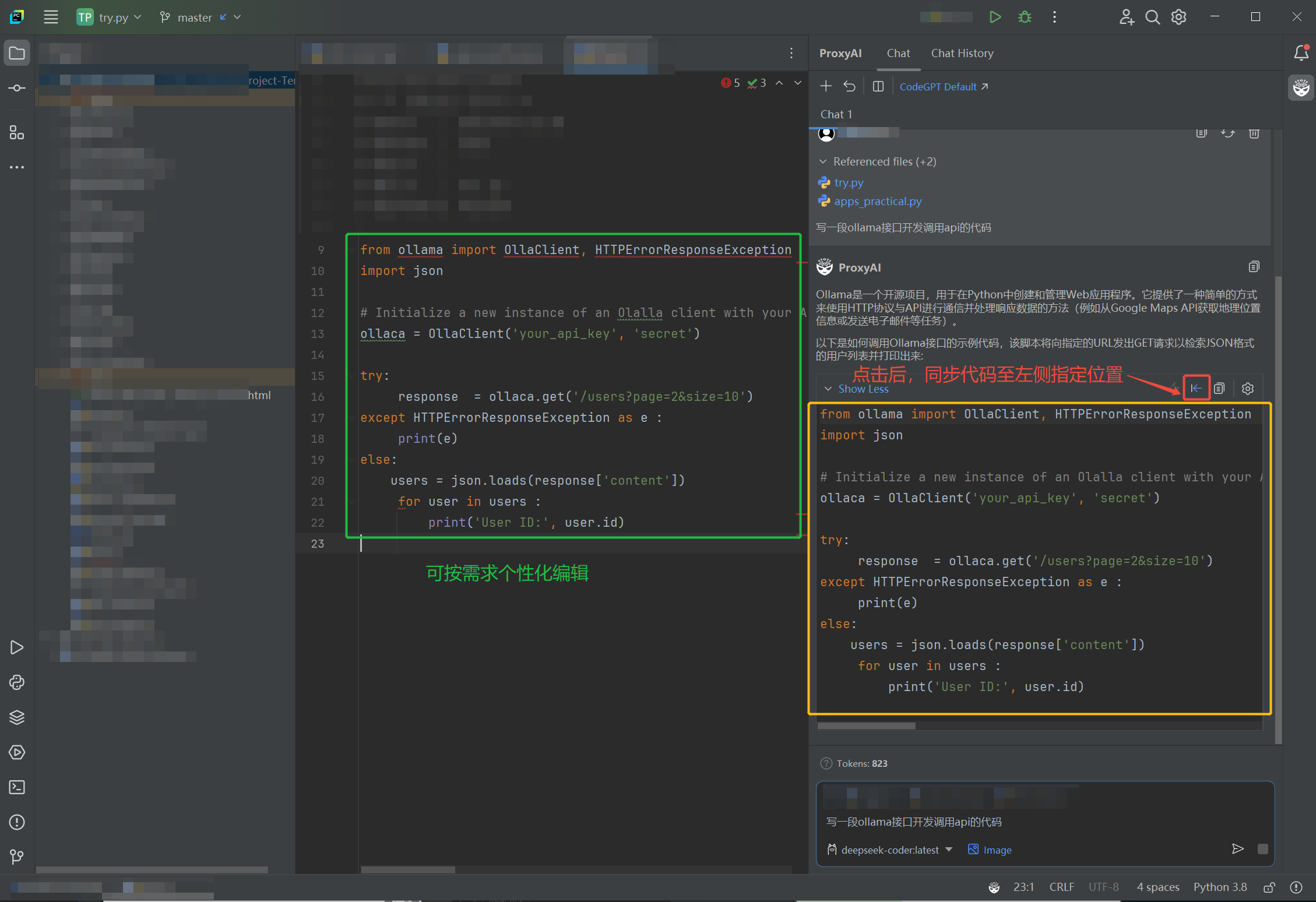The image size is (1316, 902).
Task: Toggle the split chat view icon
Action: click(x=878, y=86)
